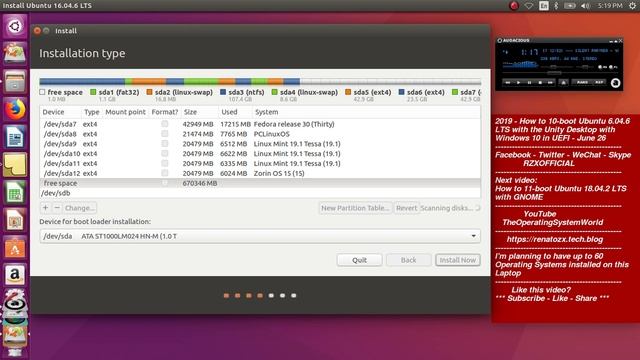Launch Firefox from the dock

coord(15,109)
